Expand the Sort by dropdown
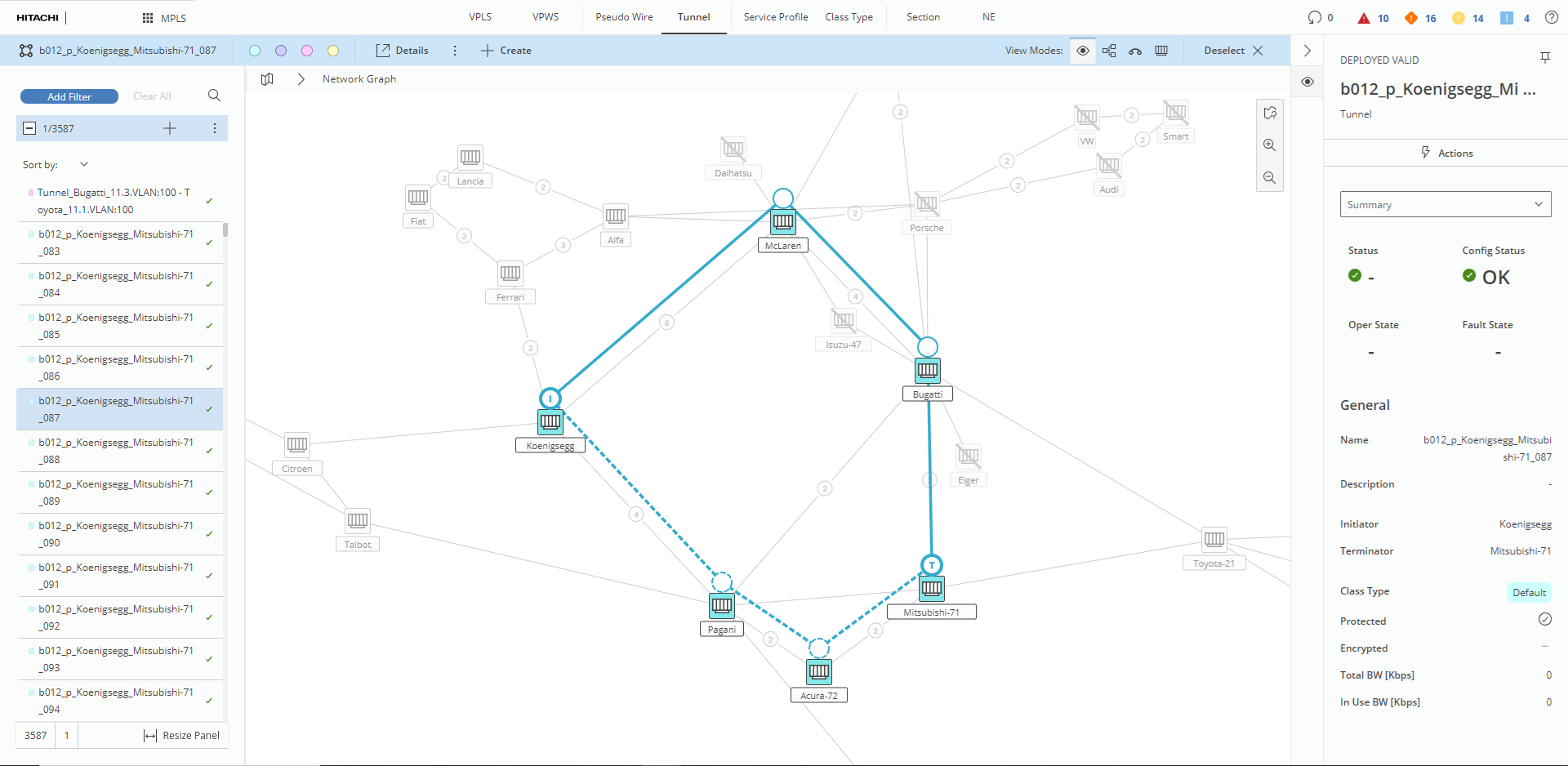This screenshot has height=766, width=1568. click(x=83, y=165)
